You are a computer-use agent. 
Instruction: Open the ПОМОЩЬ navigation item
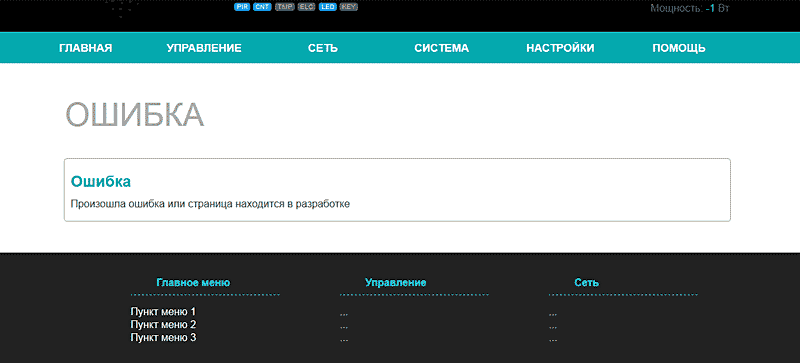point(679,48)
